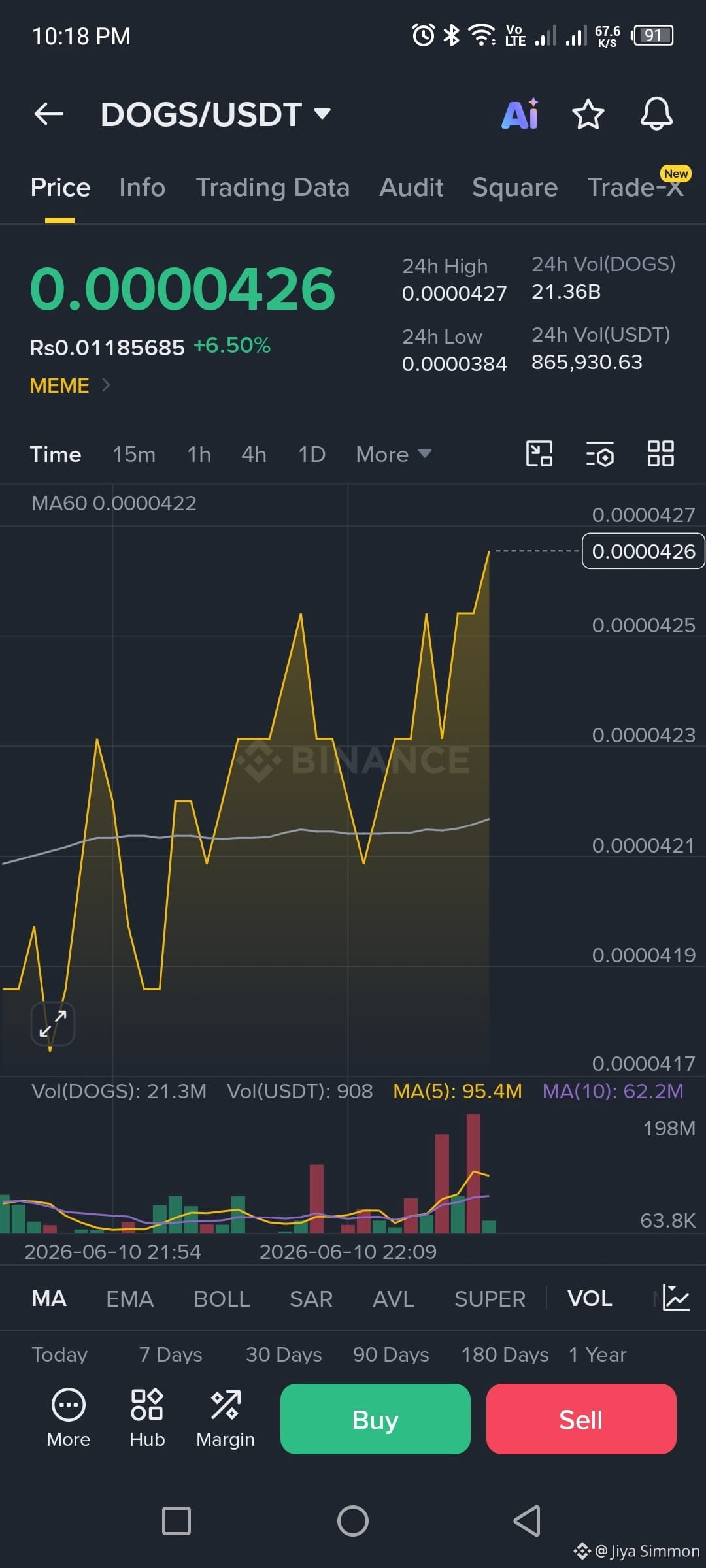Select the 1h interval
Viewport: 706px width, 1568px height.
pyautogui.click(x=199, y=454)
